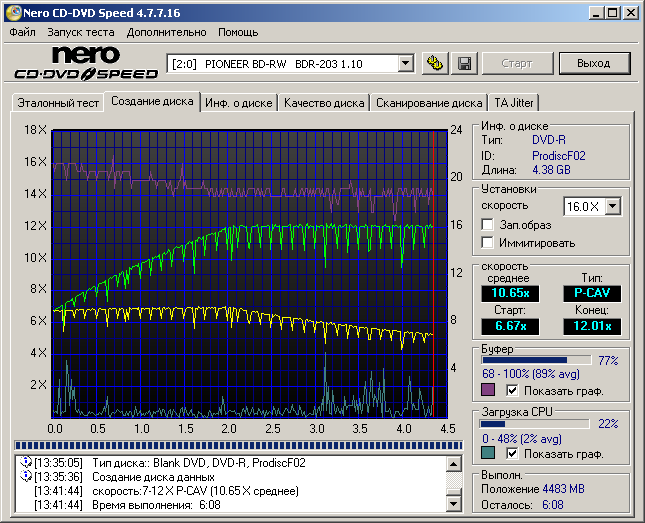This screenshot has width=645, height=523.
Task: Click the 0 - 48% (2% avg) text
Action: coord(522,439)
